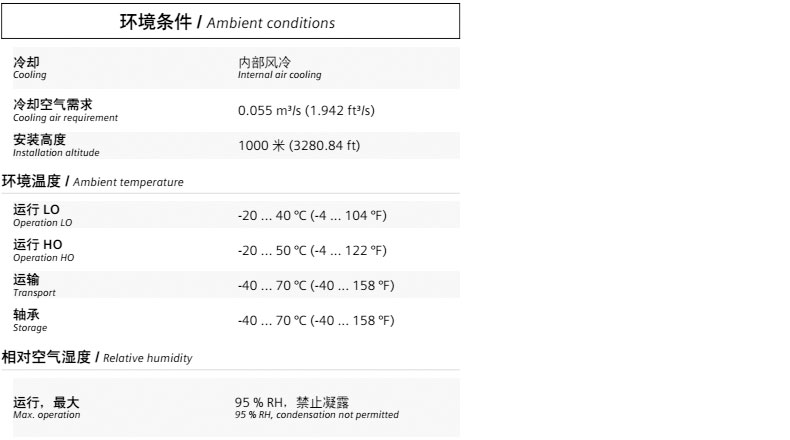Click the 相对空气湿度 Relative humidity heading

coord(96,357)
